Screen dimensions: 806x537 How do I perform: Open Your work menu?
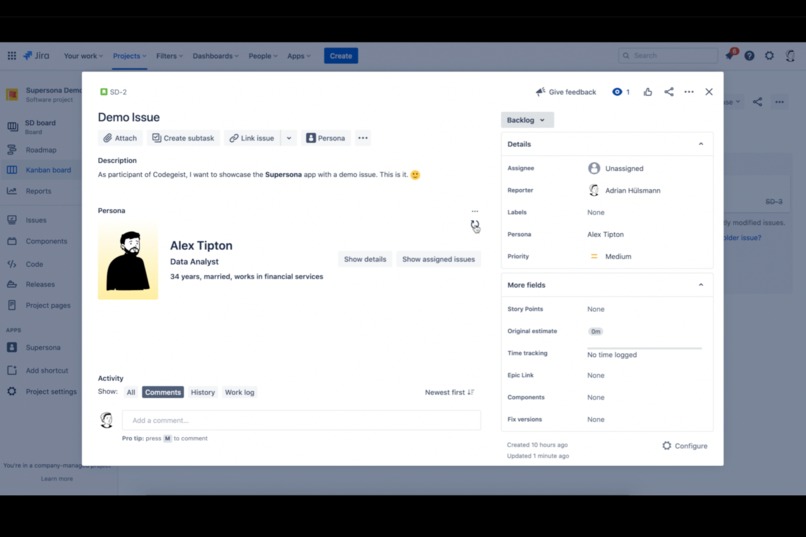tap(83, 55)
